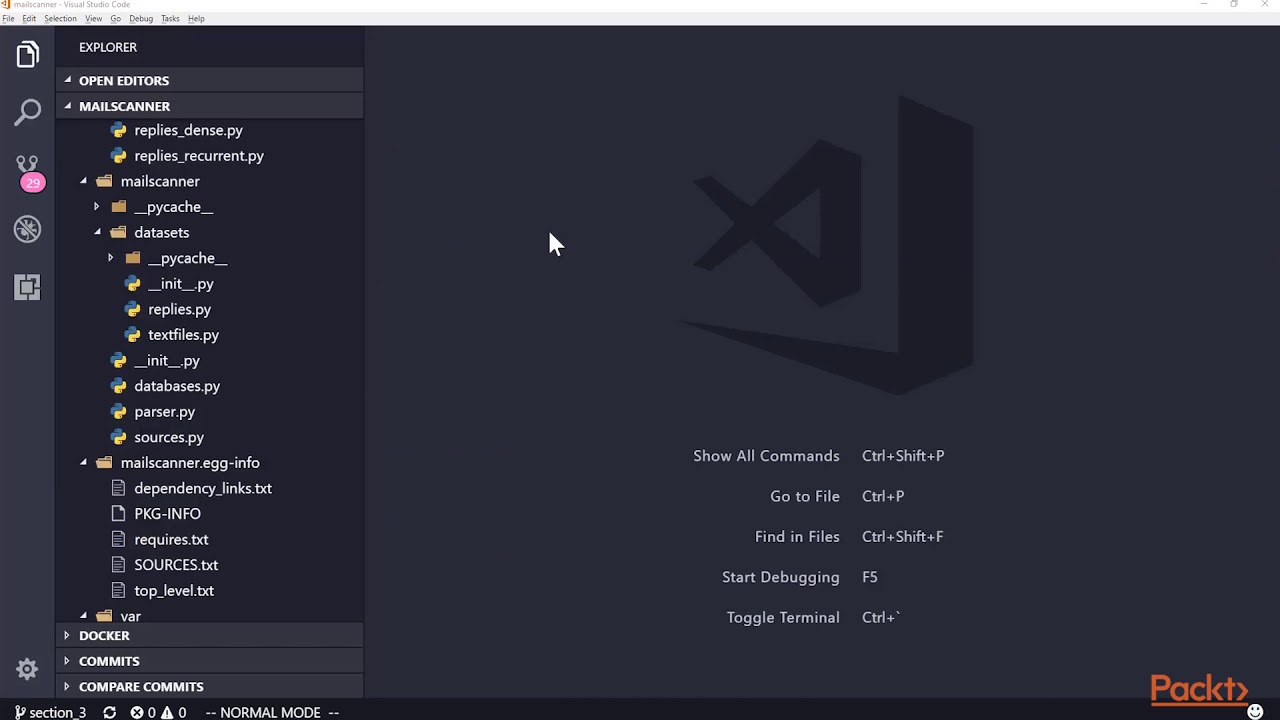Click the Python icon of replies_dense.py
The height and width of the screenshot is (720, 1280).
pos(119,130)
